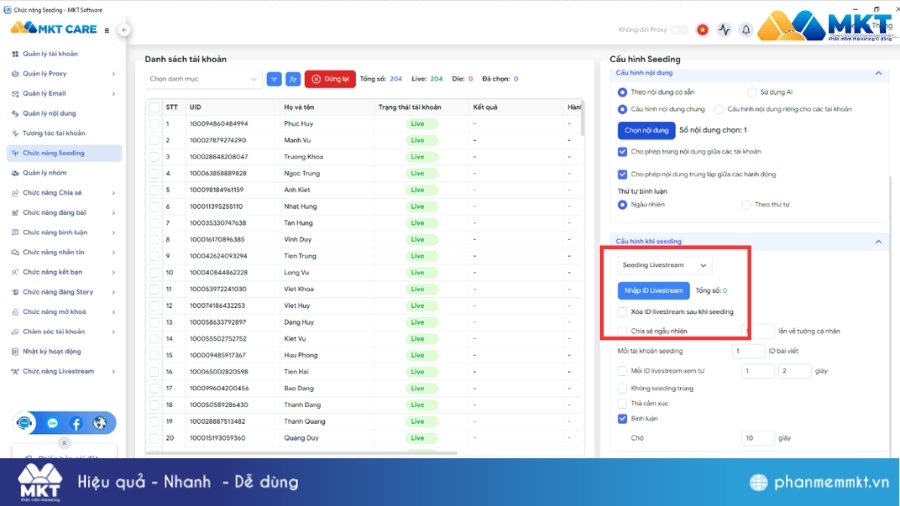900x506 pixels.
Task: Click the blue filter icon button
Action: [x=274, y=79]
